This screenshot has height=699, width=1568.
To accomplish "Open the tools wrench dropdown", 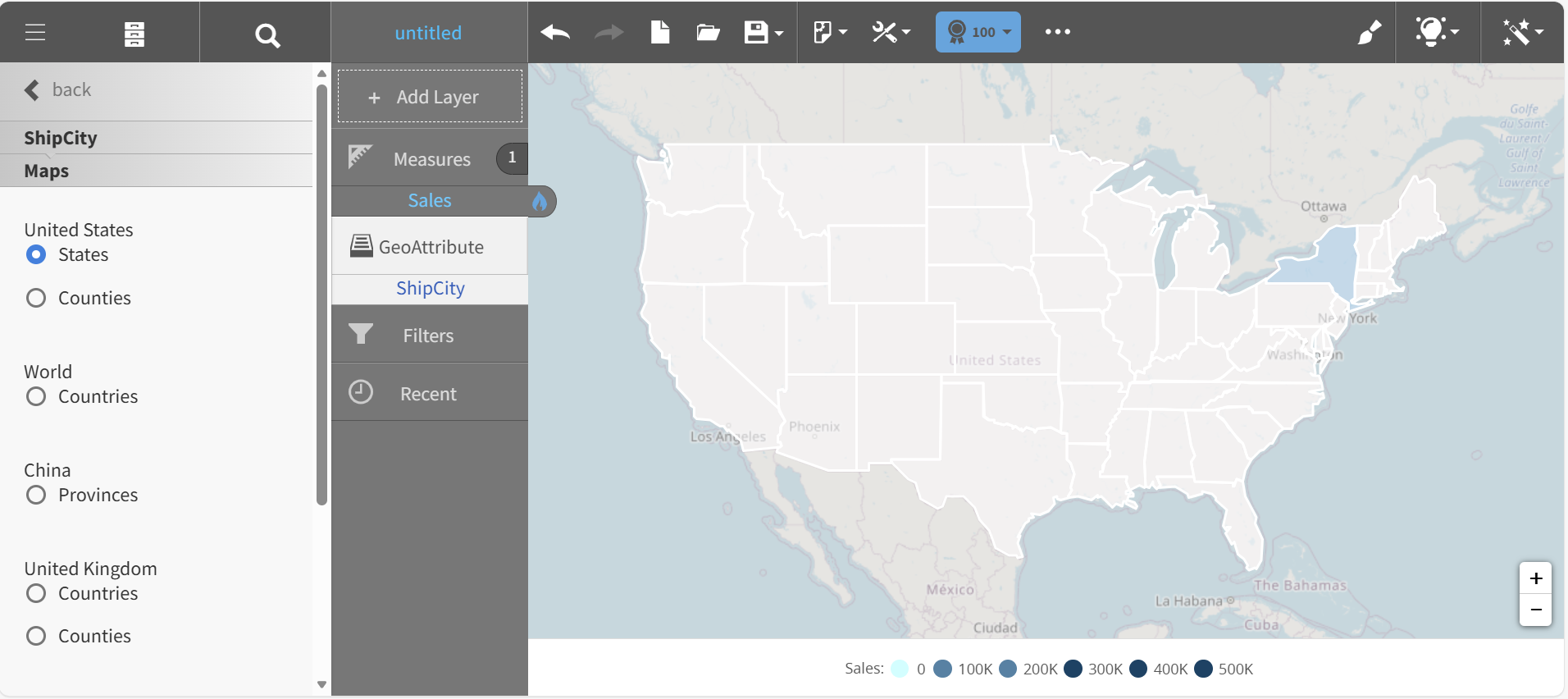I will (x=891, y=33).
